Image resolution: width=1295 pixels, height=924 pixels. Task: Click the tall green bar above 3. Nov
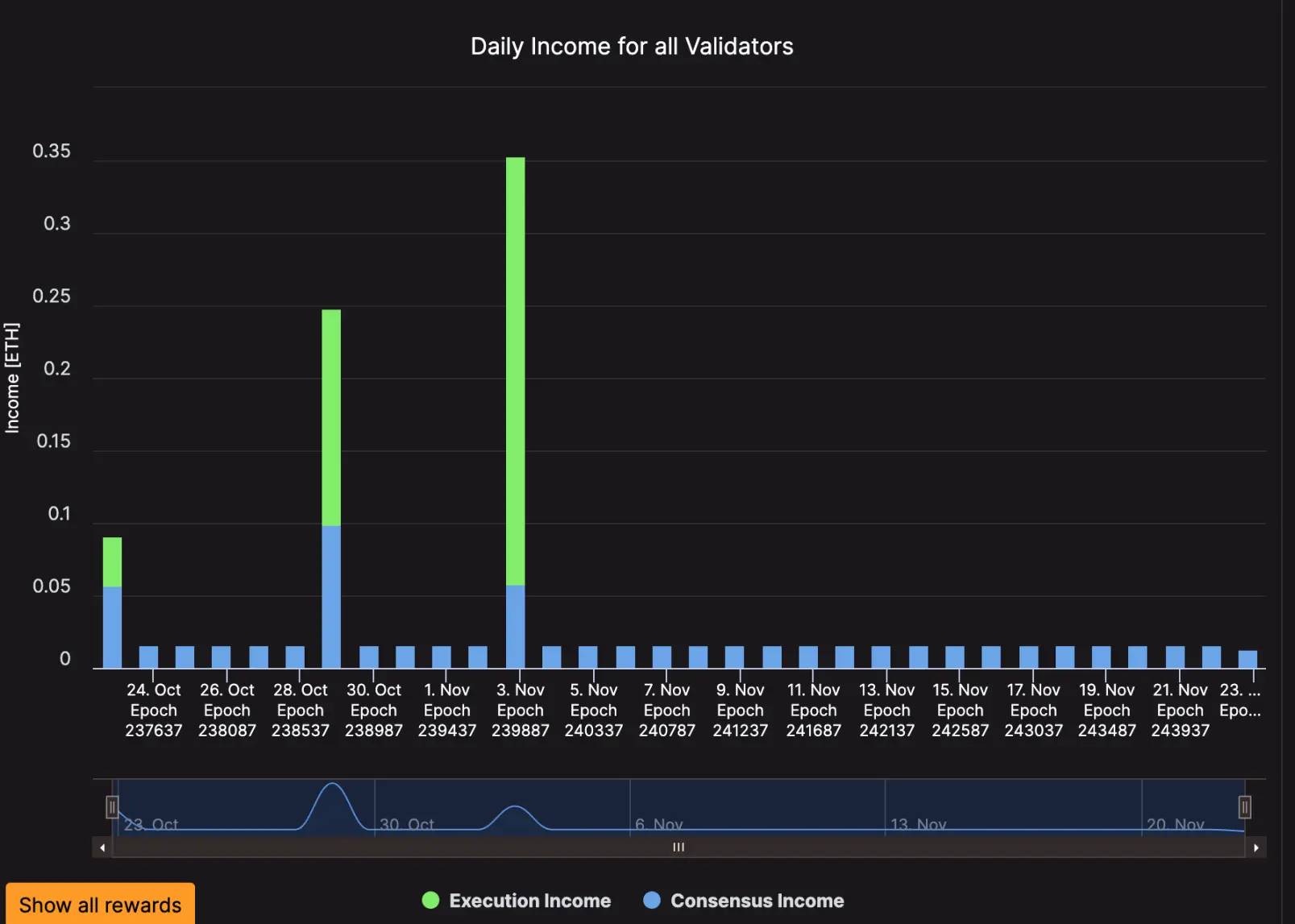(516, 371)
